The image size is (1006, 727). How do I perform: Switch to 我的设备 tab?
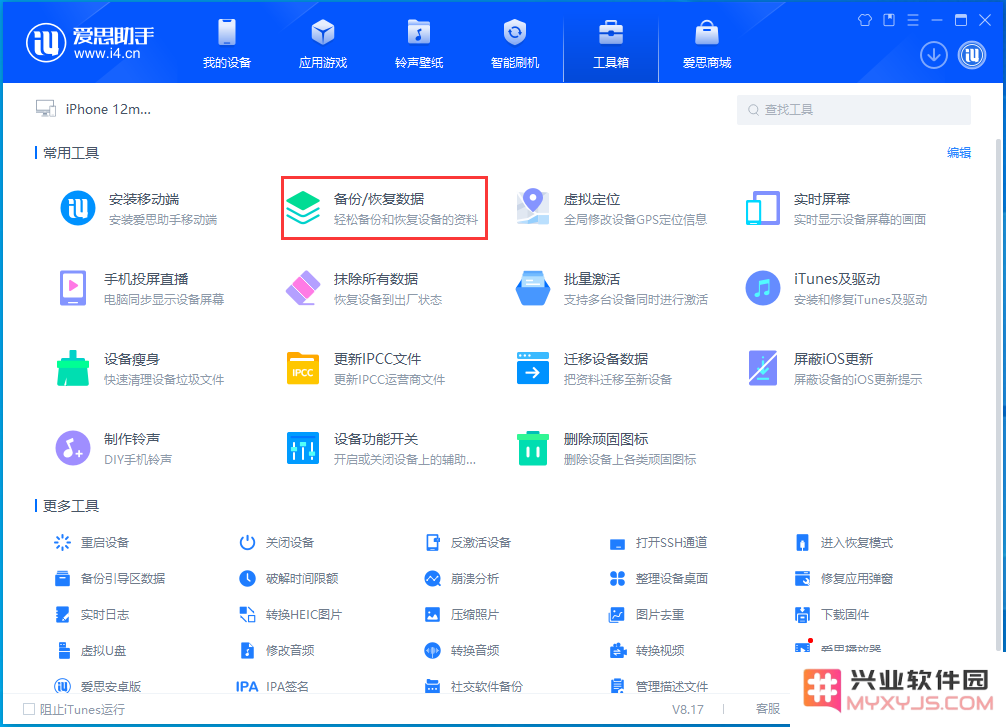point(226,44)
